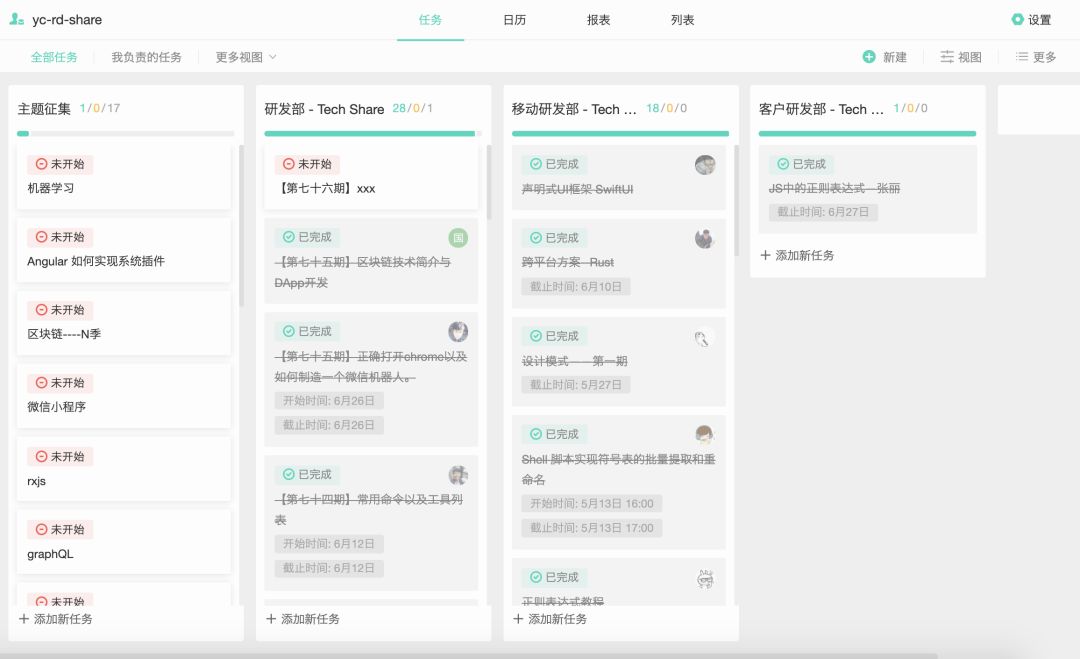Click 客户研发部 column progress bar
Image resolution: width=1080 pixels, height=659 pixels.
click(x=867, y=134)
